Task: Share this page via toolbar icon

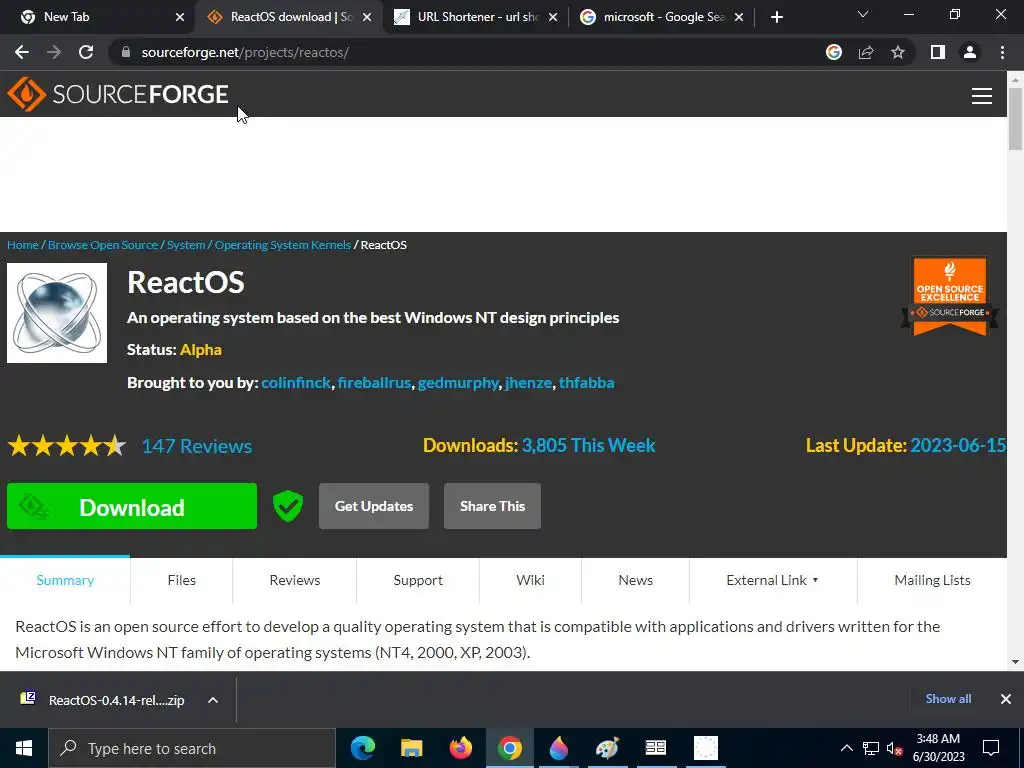Action: 866,52
